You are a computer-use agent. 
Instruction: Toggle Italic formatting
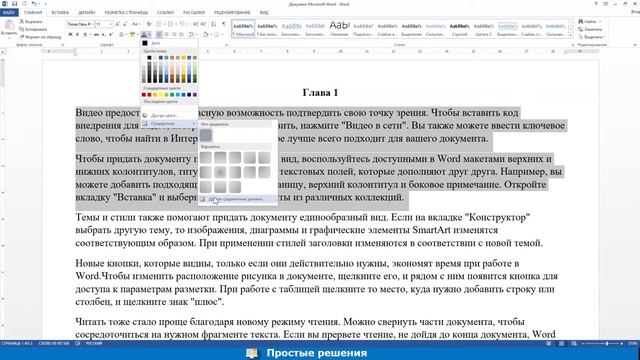coord(77,35)
